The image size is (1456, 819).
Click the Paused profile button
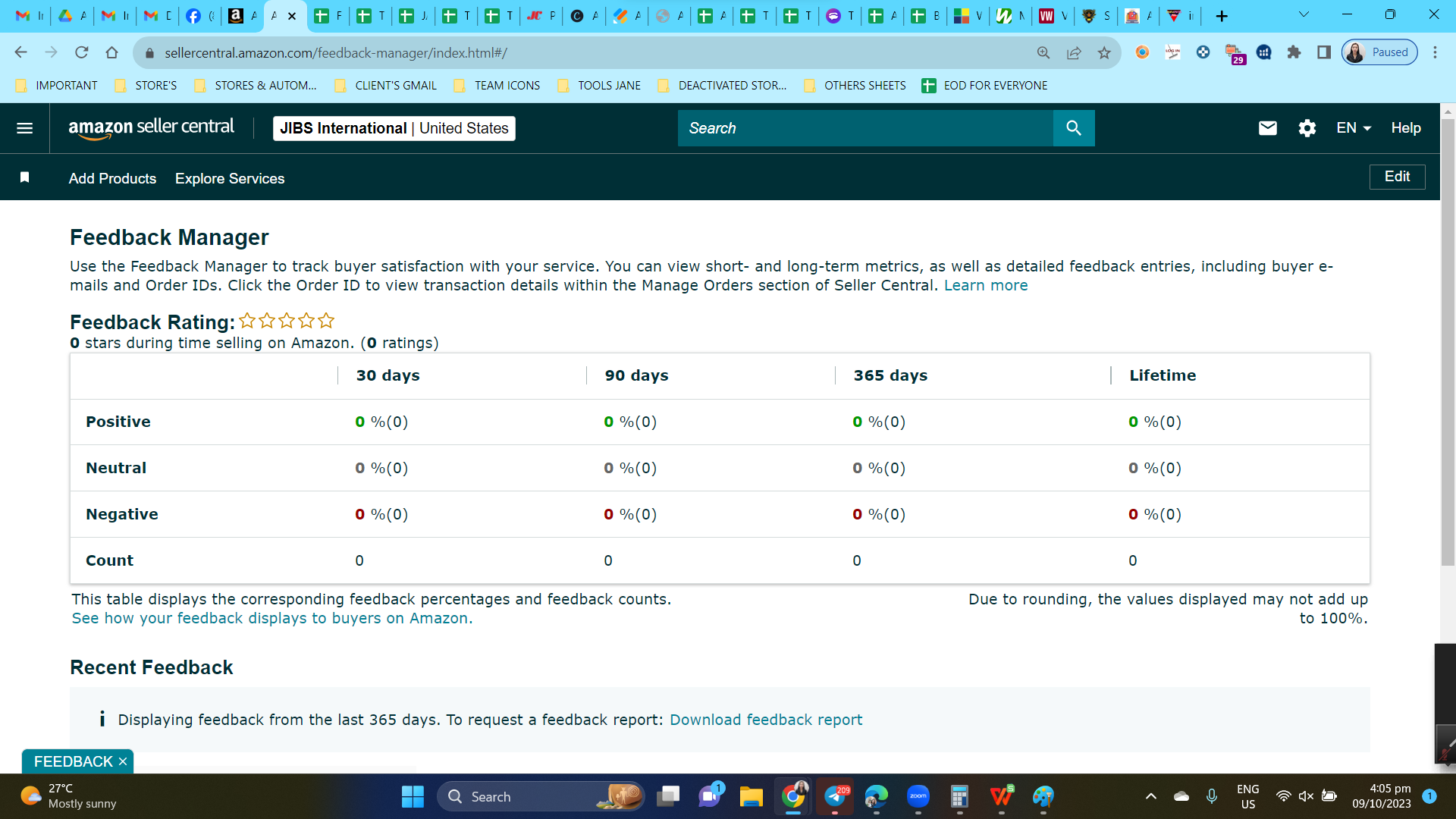(x=1379, y=52)
